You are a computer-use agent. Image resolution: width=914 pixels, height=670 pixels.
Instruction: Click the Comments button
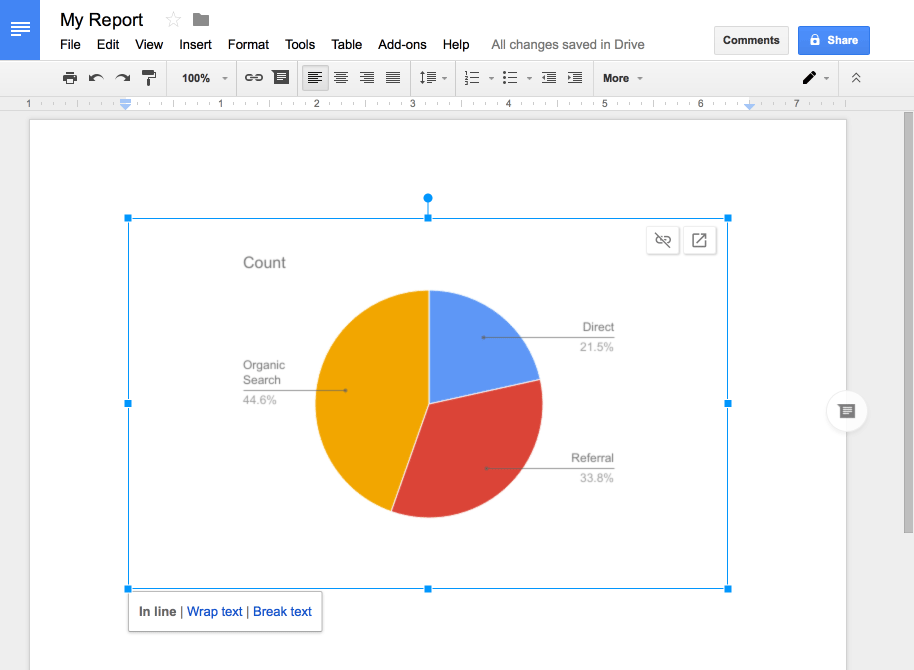pyautogui.click(x=751, y=40)
